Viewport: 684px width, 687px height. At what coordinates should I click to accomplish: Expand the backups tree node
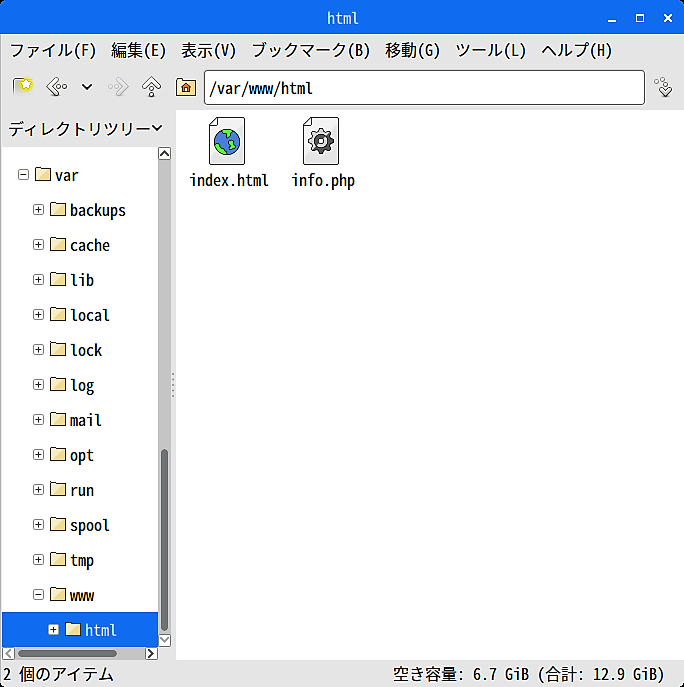pyautogui.click(x=39, y=210)
